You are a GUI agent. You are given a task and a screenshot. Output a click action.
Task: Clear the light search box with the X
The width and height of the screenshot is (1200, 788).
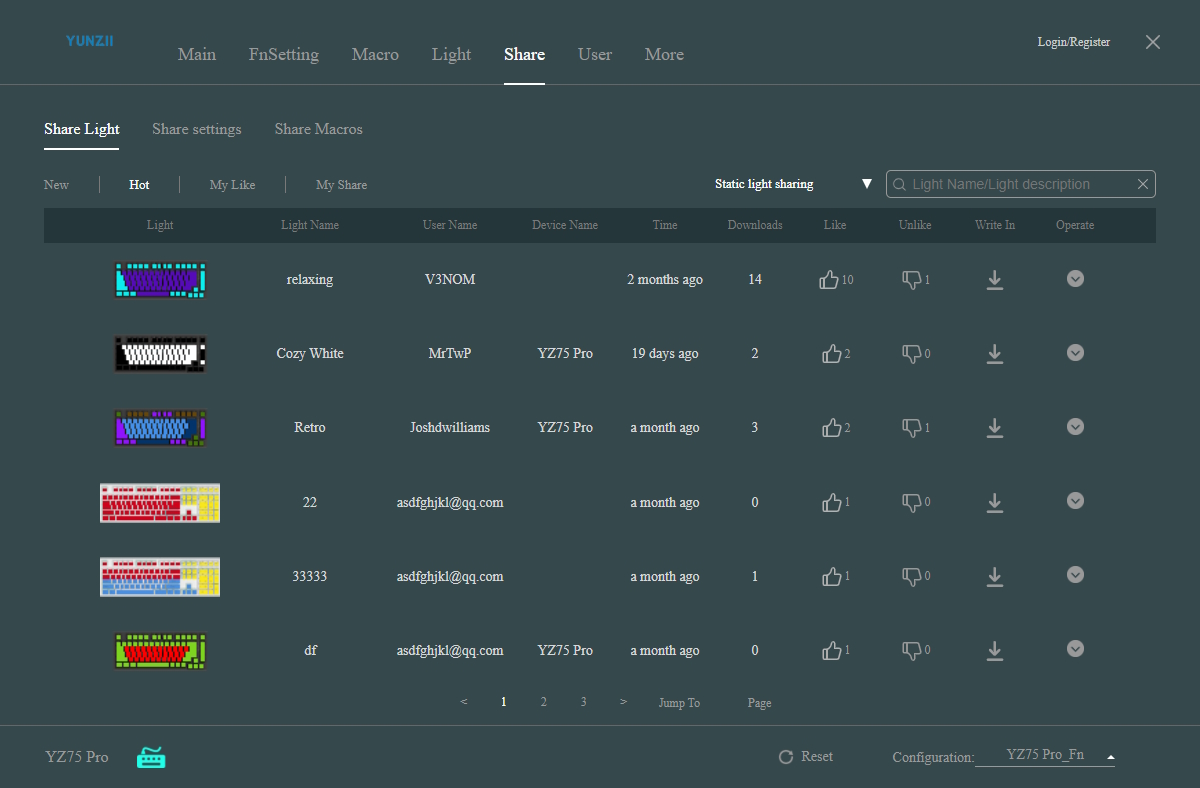coord(1143,184)
